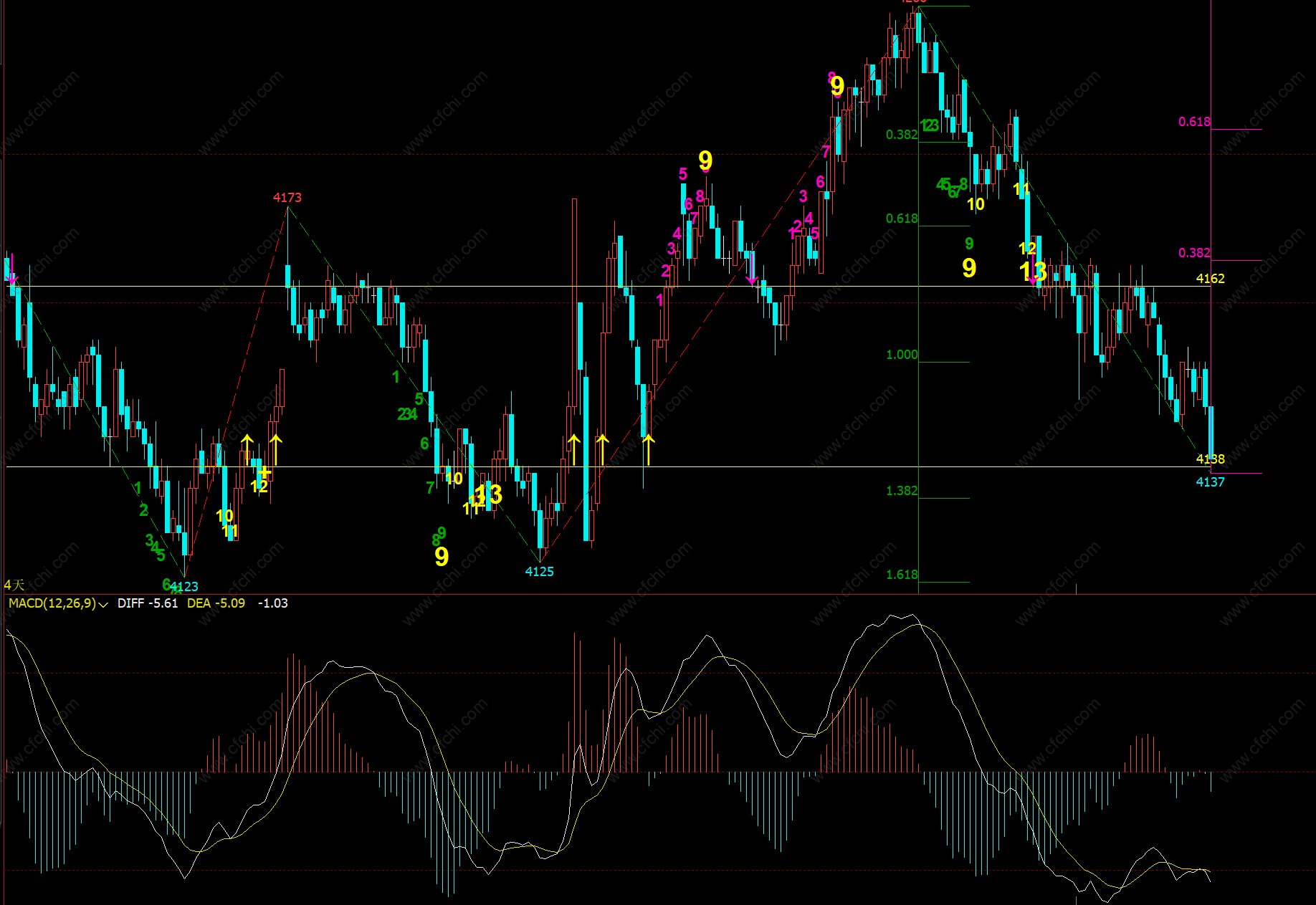
Task: Click the 4138 yellow price label
Action: 1210,459
